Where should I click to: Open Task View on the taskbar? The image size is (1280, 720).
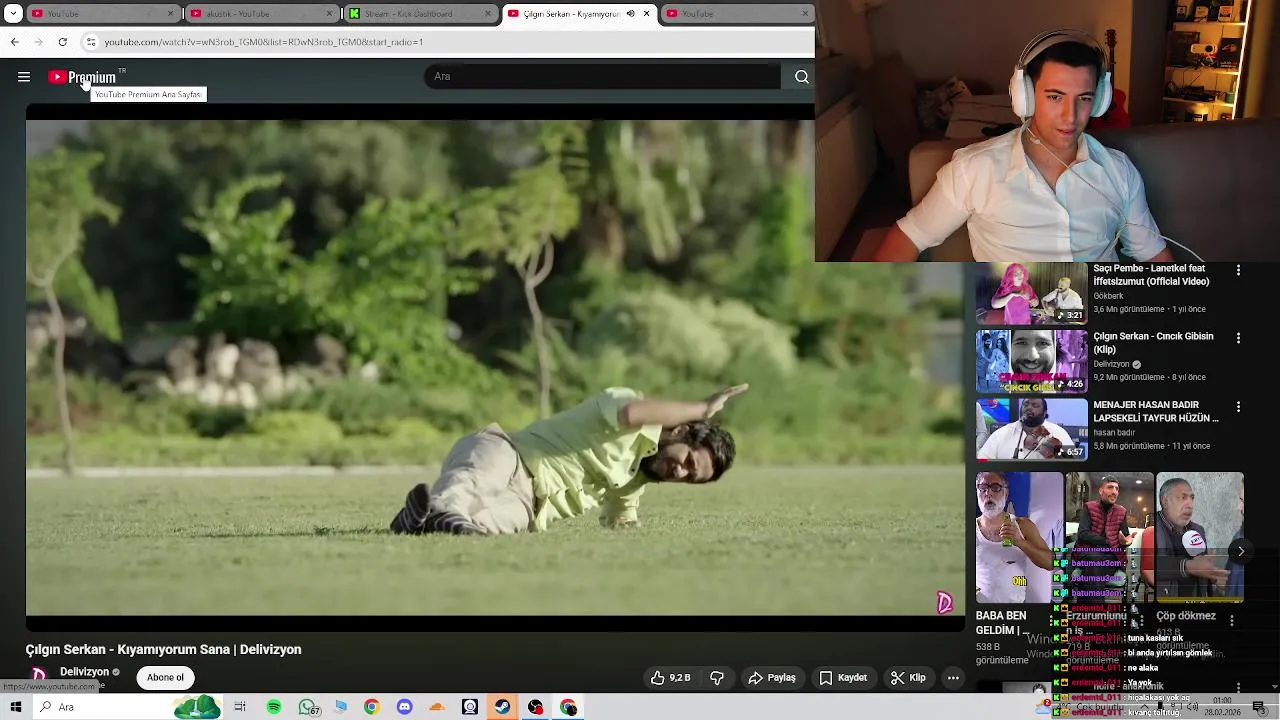(240, 707)
